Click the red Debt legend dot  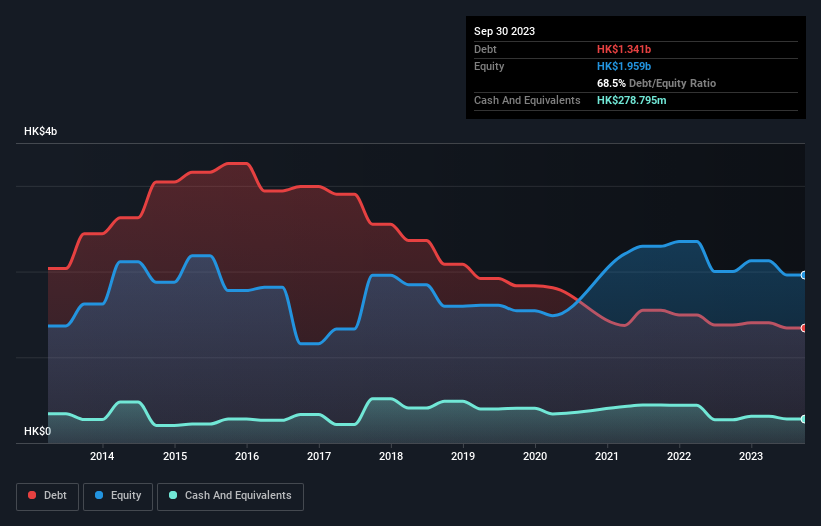(32, 495)
